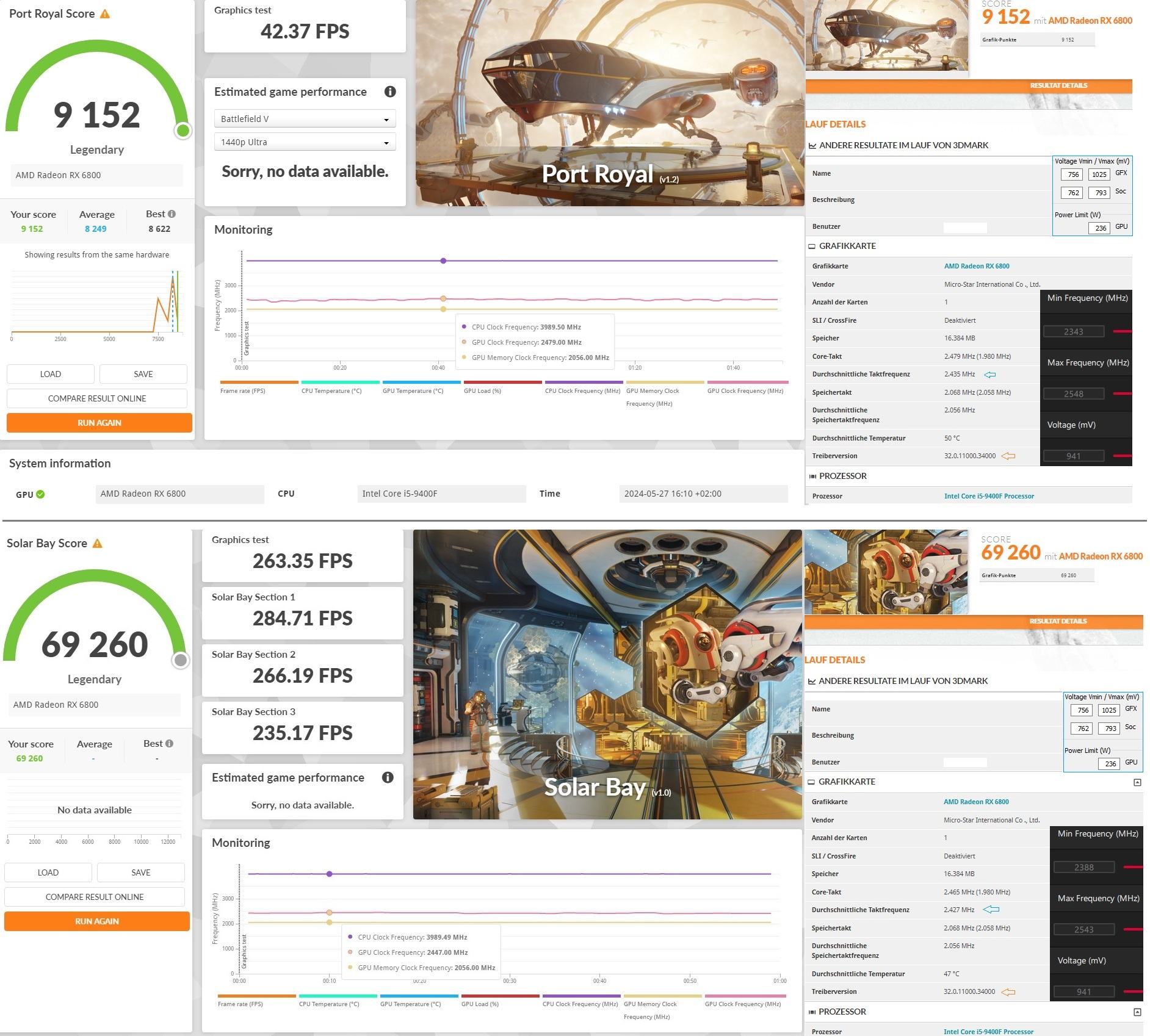Toggle GPU Temperature in the Port Royal chart legend
Viewport: 1150px width, 1036px height.
(x=421, y=387)
